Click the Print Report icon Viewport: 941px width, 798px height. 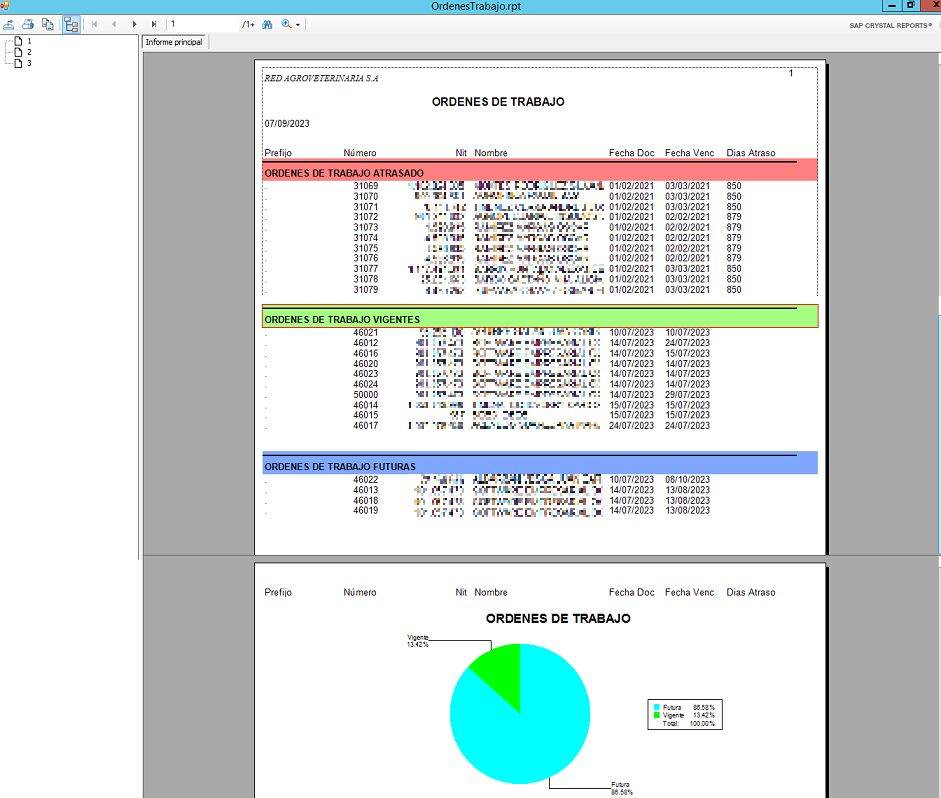(x=29, y=24)
